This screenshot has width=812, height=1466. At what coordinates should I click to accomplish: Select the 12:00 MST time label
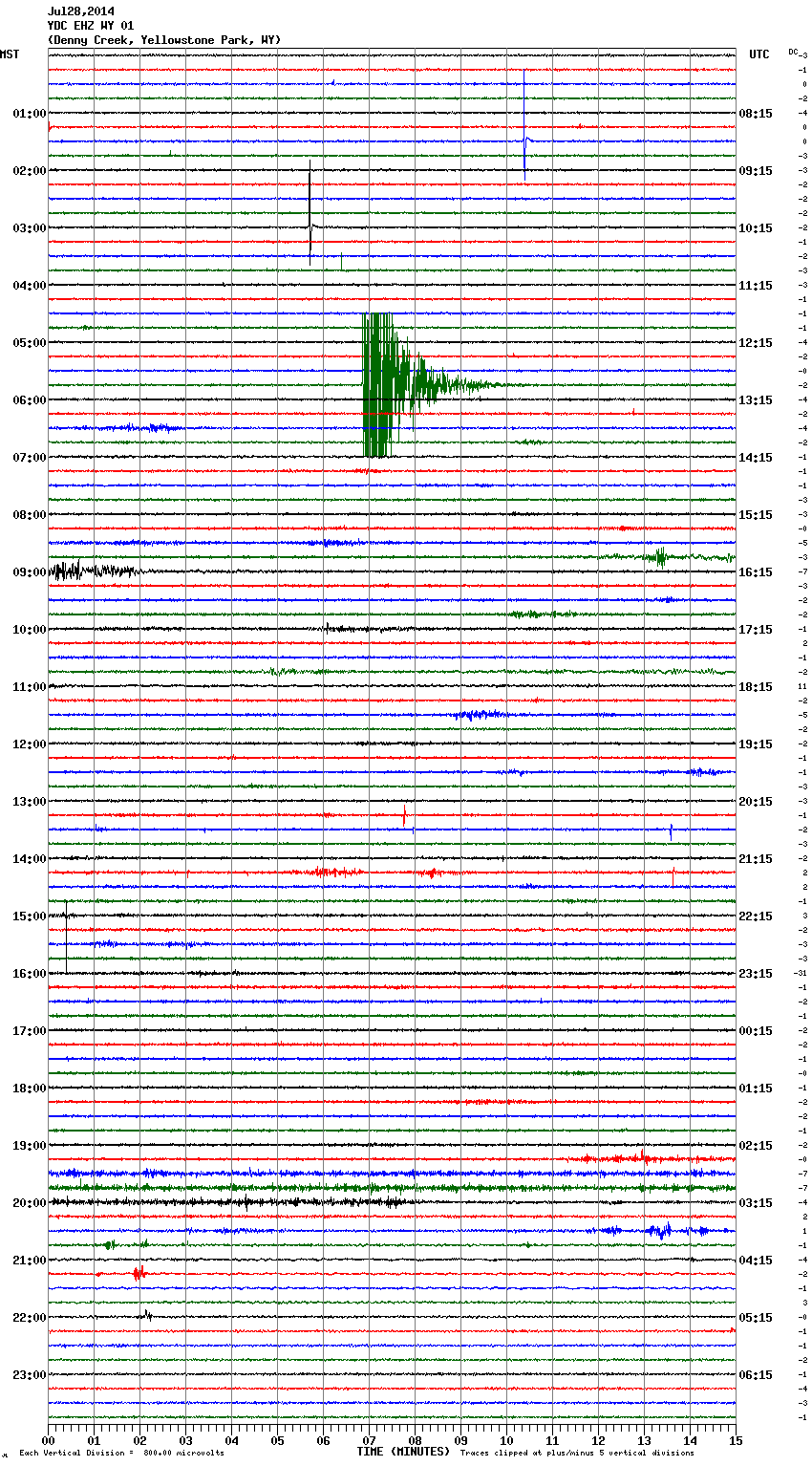[30, 744]
